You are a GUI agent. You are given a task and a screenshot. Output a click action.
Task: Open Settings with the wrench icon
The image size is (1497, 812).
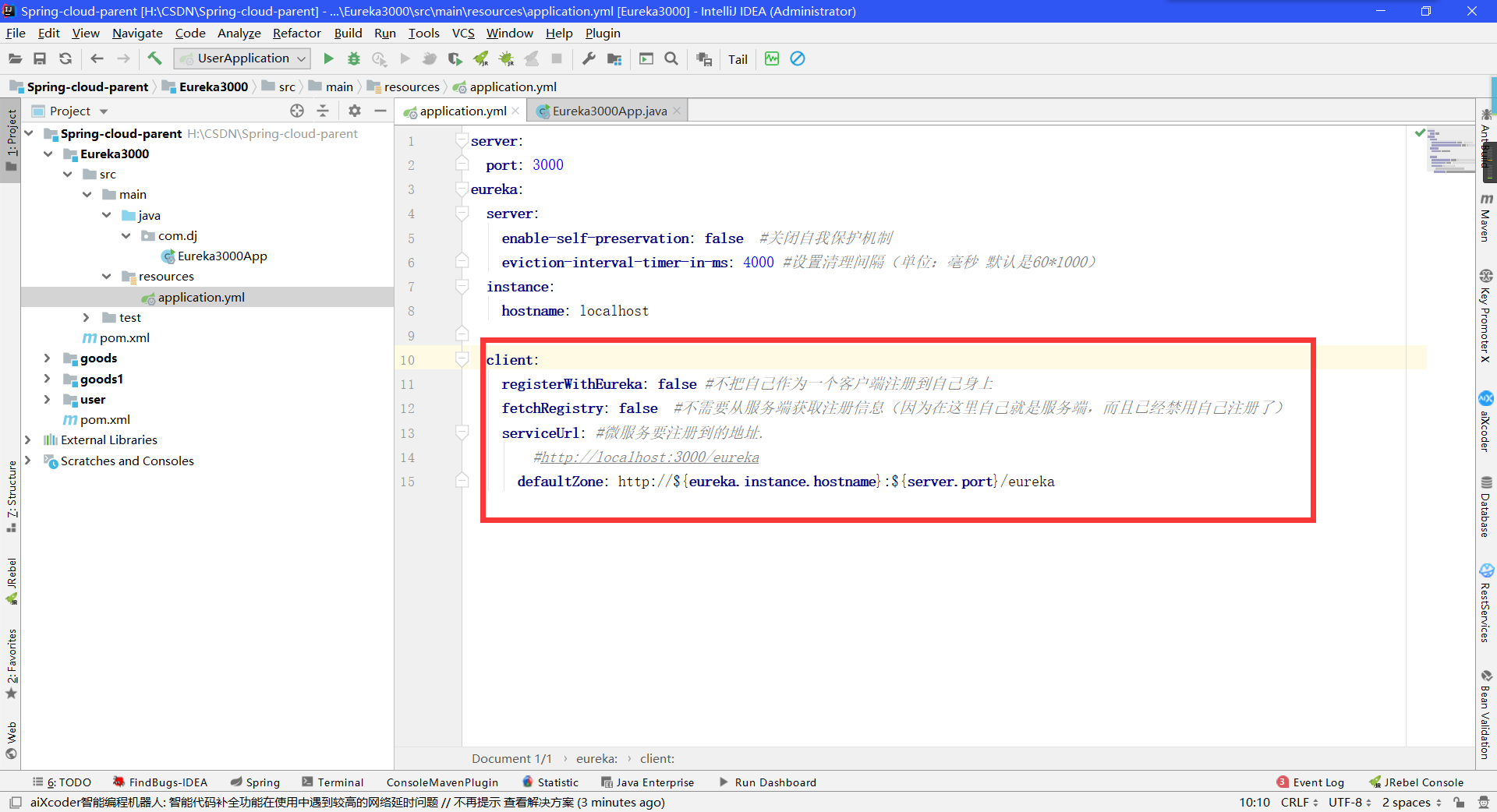(x=589, y=58)
